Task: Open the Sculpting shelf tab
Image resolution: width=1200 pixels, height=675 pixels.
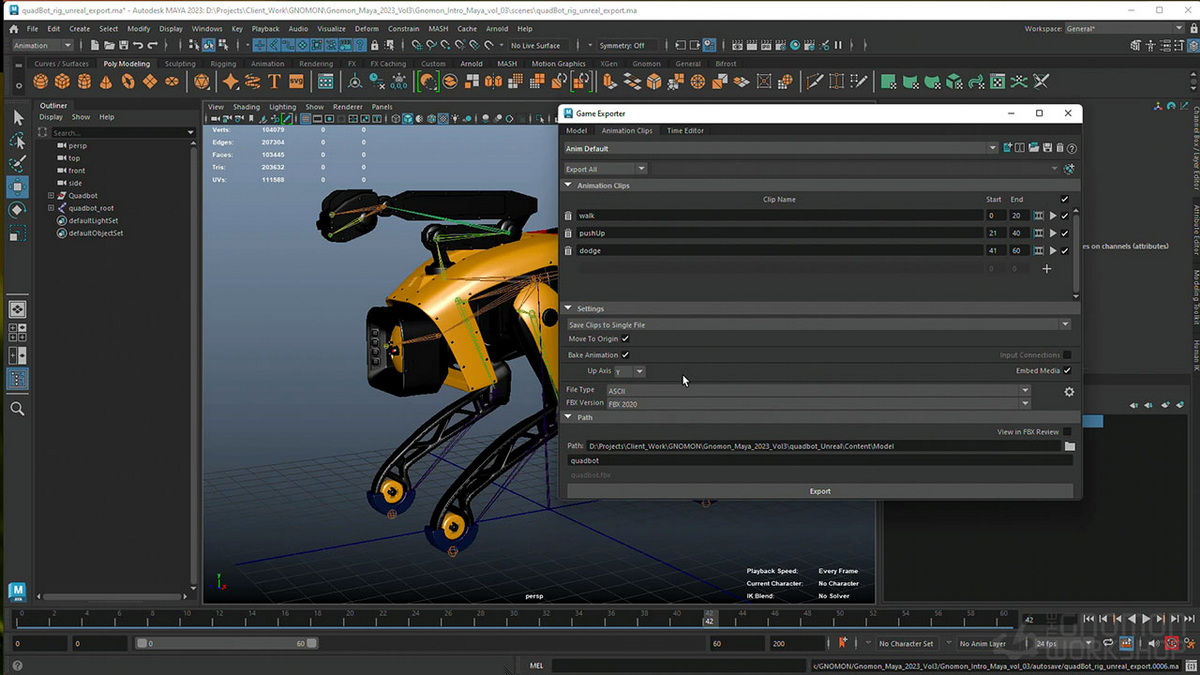Action: coord(180,63)
